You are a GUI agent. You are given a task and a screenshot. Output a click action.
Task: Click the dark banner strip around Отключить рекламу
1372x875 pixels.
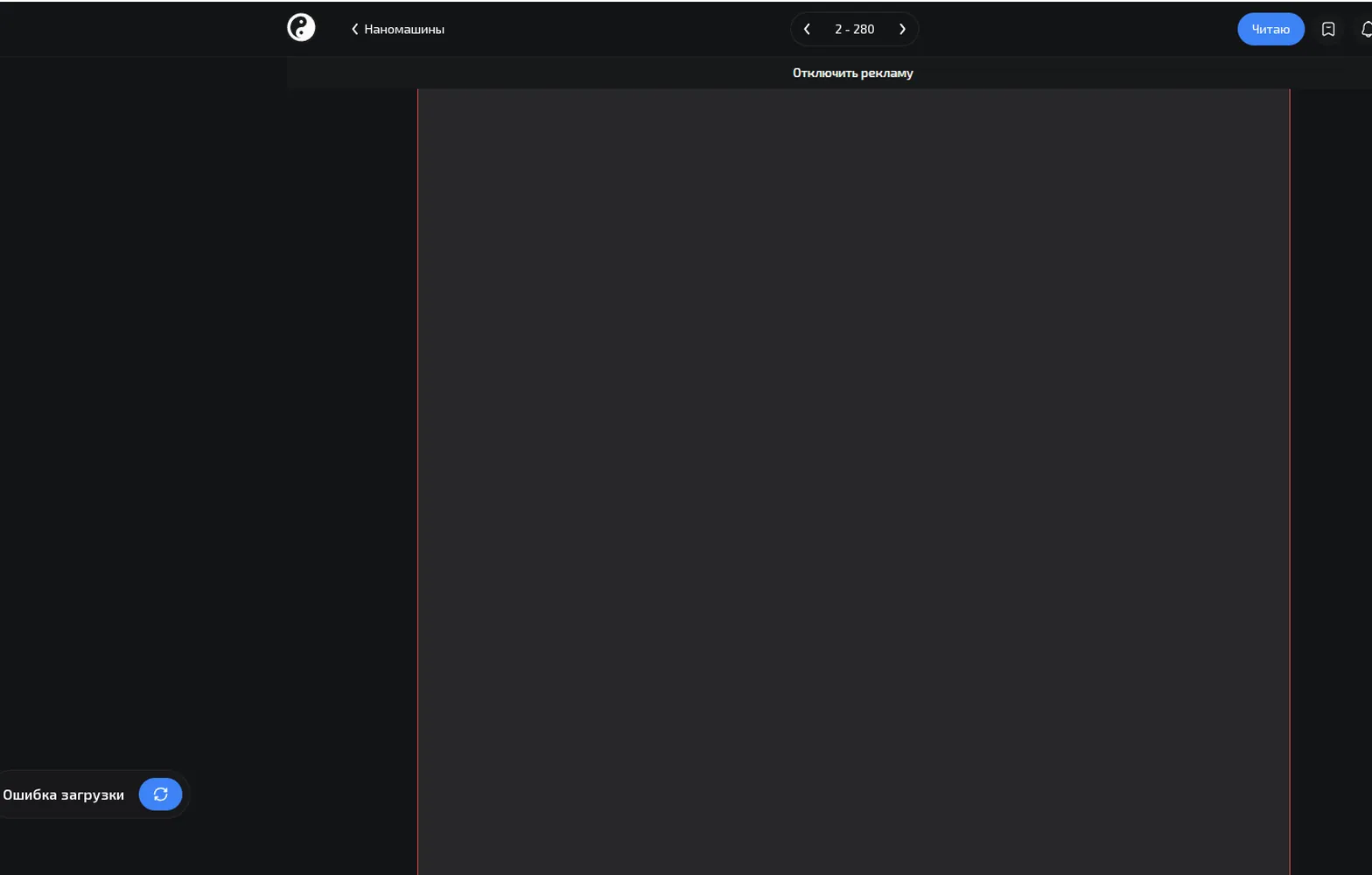click(x=829, y=73)
